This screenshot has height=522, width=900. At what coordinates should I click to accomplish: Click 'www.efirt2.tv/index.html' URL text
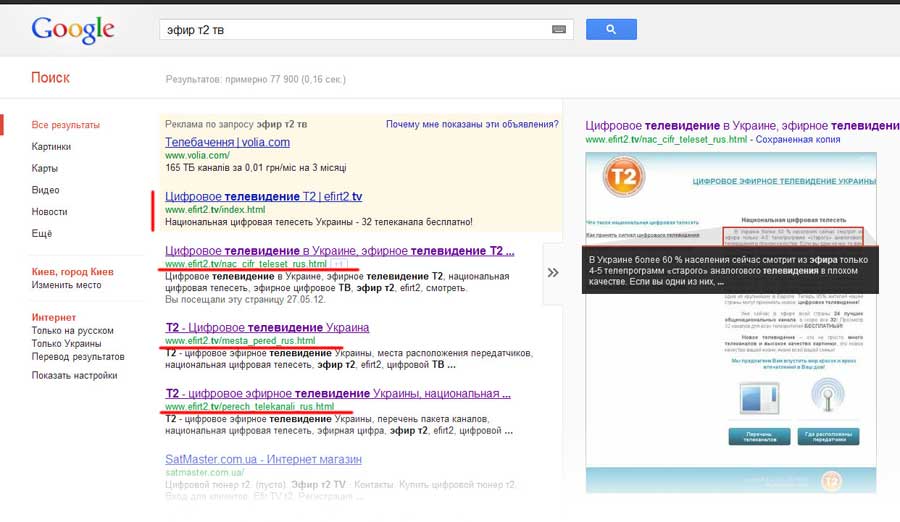[215, 210]
